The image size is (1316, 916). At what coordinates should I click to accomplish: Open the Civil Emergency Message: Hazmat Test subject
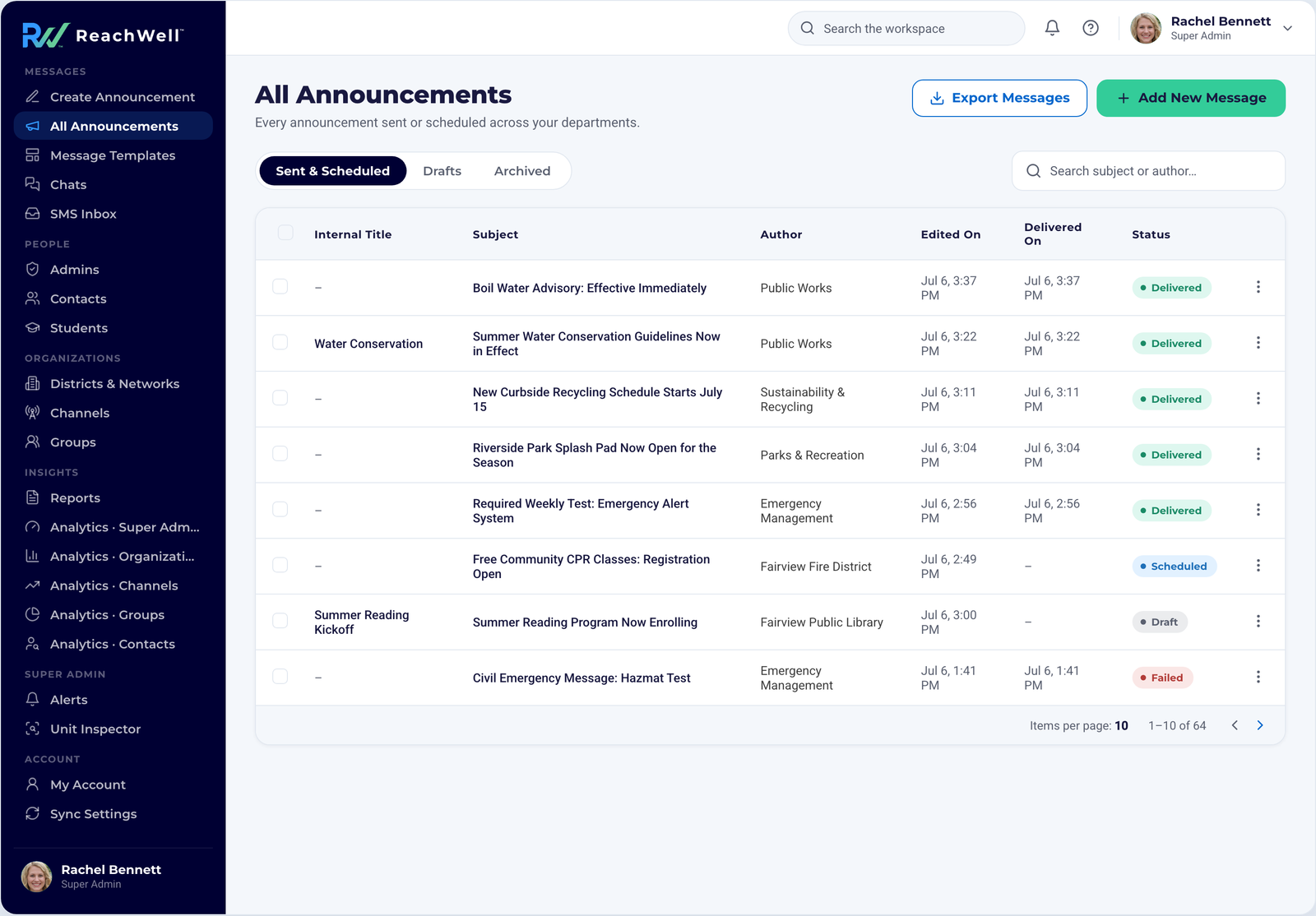click(x=582, y=678)
